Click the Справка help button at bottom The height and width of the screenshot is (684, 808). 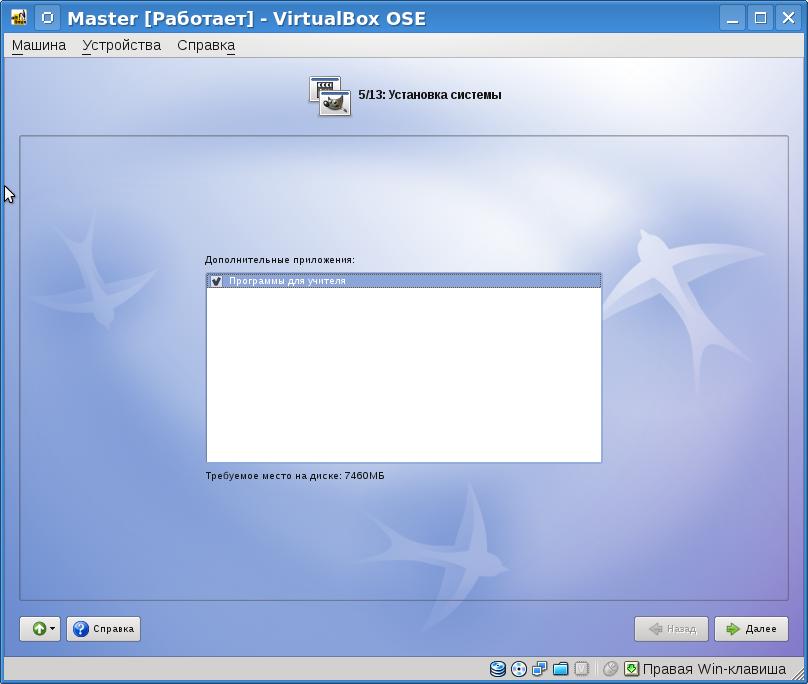tap(103, 629)
